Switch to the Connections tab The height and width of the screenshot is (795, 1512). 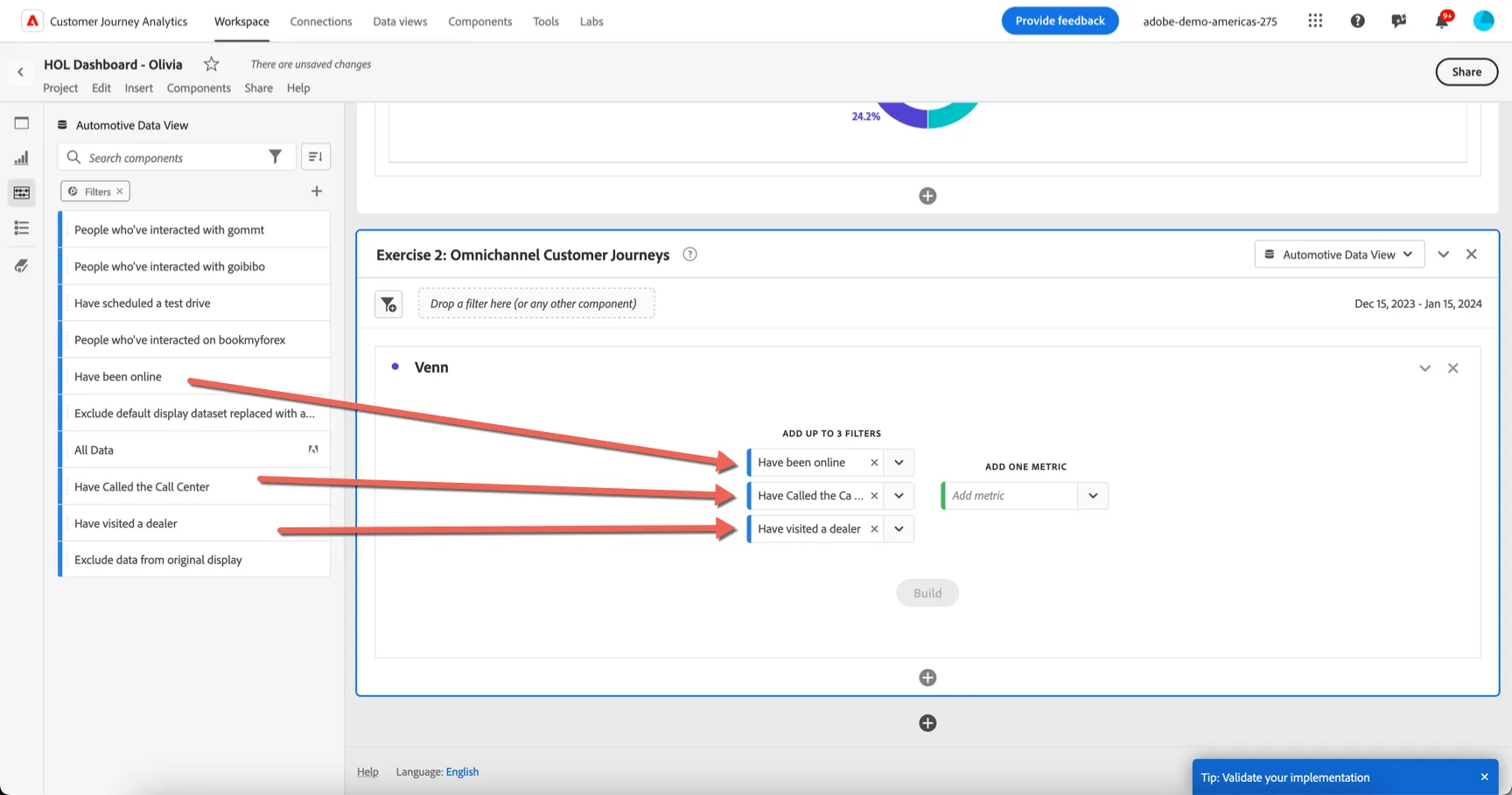[x=321, y=21]
